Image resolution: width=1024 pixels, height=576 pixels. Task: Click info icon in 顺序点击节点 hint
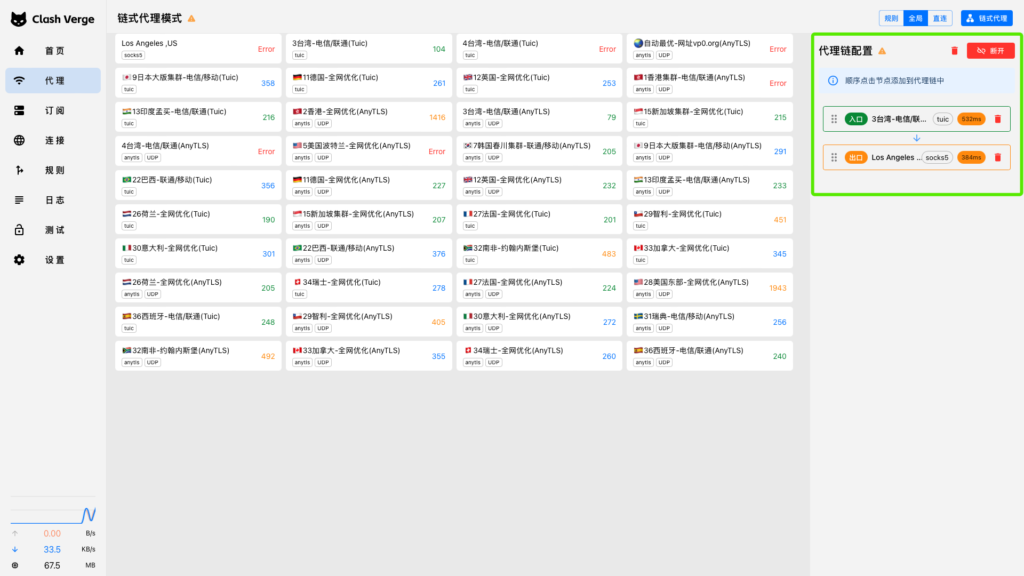833,80
